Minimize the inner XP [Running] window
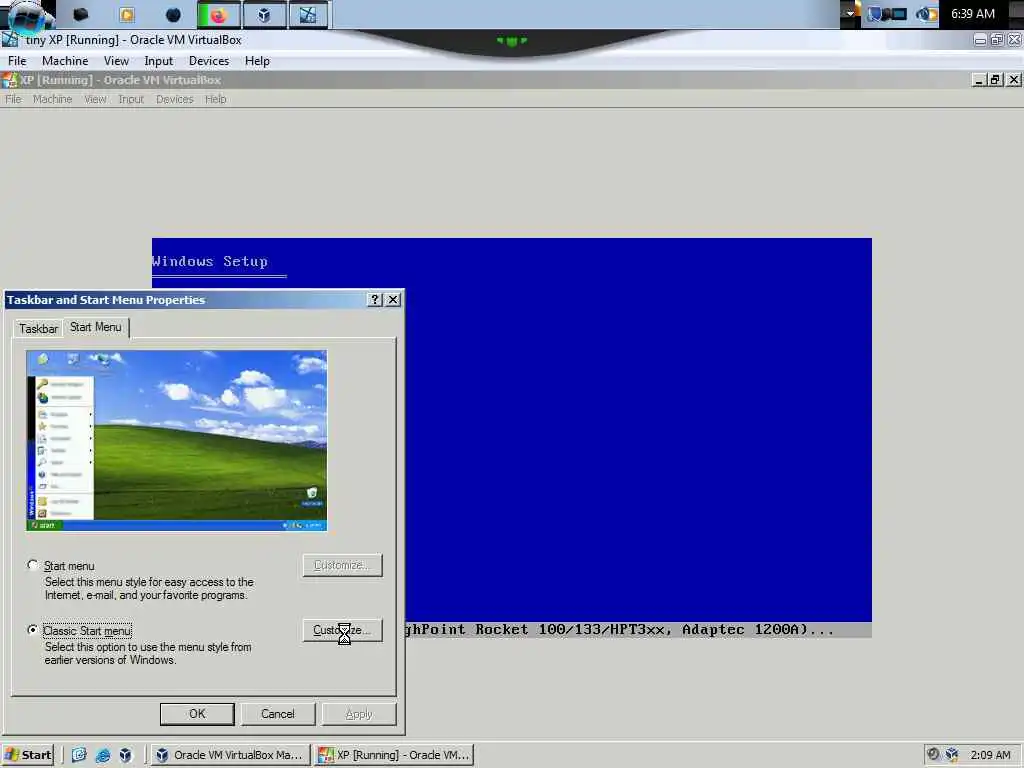1024x768 pixels. [x=978, y=80]
